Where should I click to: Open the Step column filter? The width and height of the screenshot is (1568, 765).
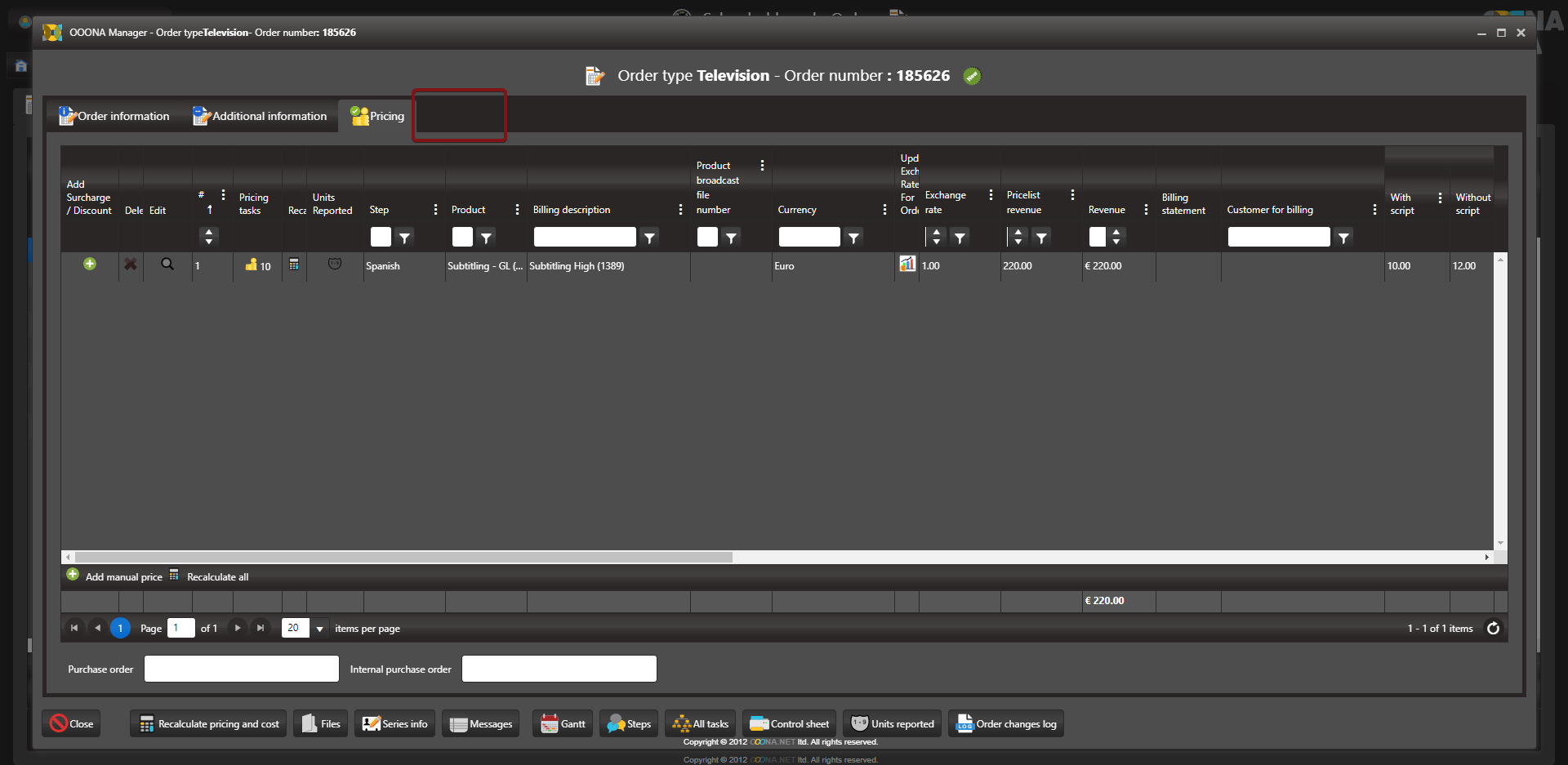pyautogui.click(x=404, y=238)
